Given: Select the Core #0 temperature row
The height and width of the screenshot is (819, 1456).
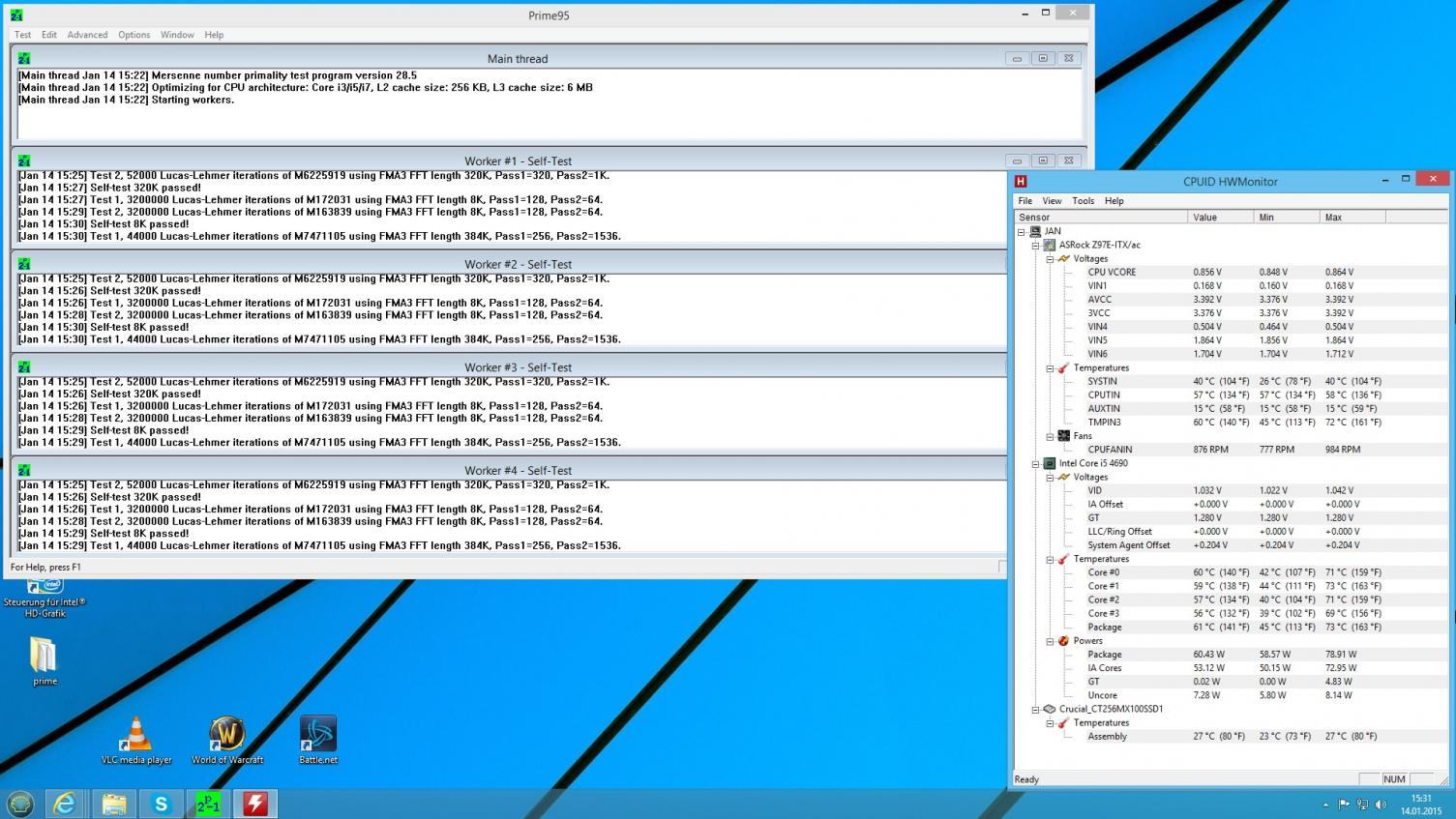Looking at the screenshot, I should tap(1231, 572).
